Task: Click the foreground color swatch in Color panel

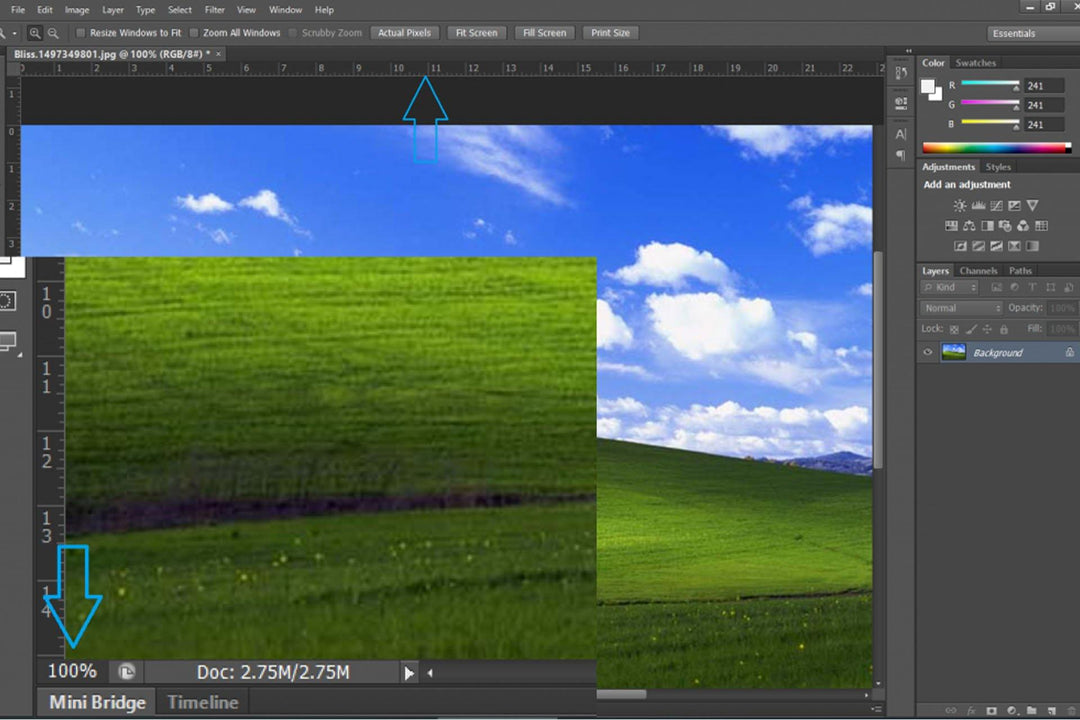Action: coord(928,86)
